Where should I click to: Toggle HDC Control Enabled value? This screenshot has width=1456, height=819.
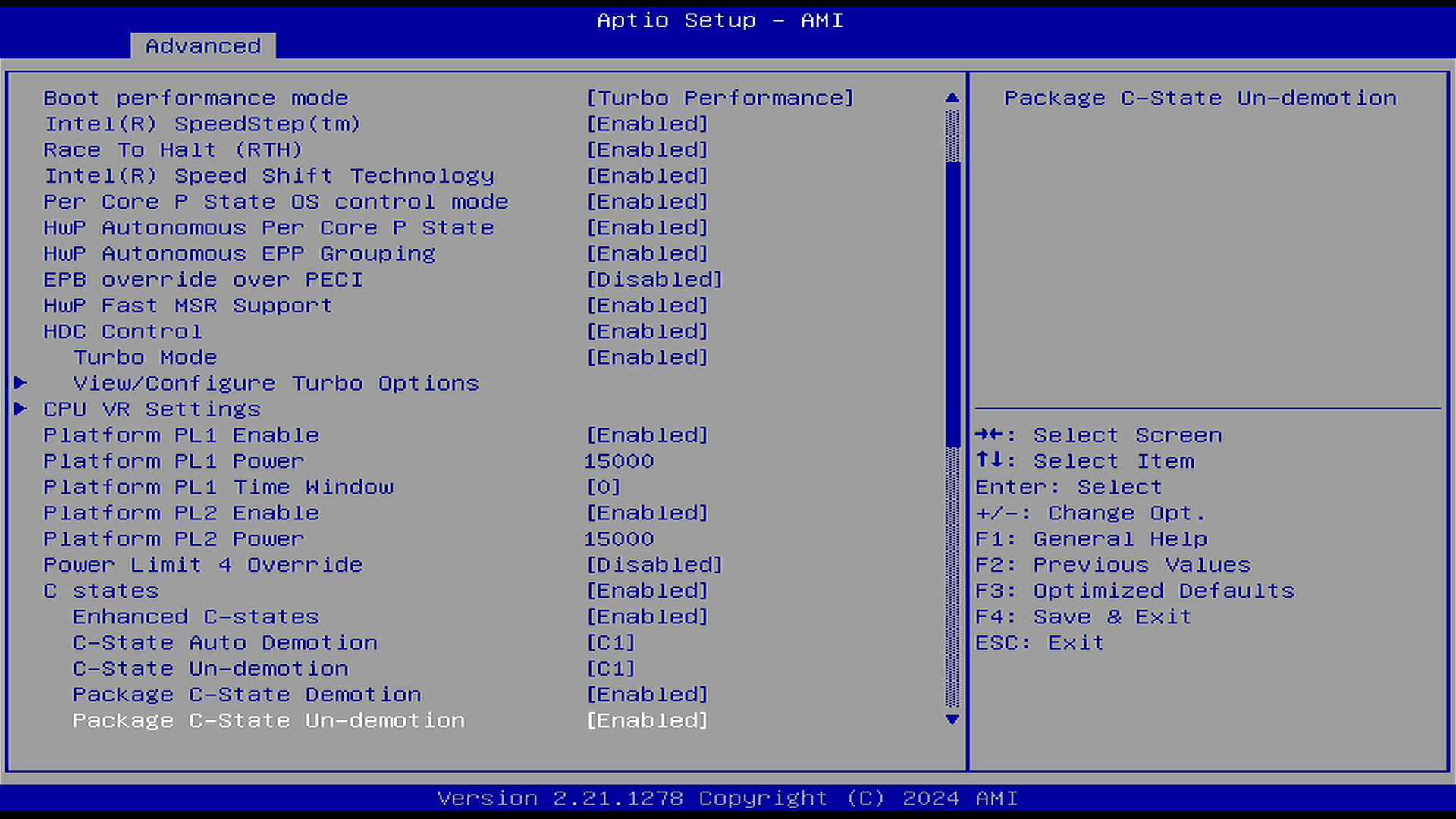click(x=648, y=331)
